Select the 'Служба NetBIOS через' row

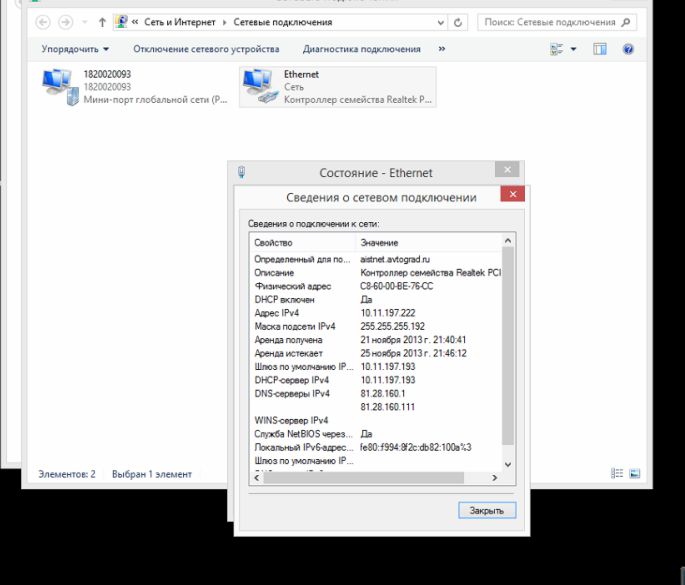click(x=376, y=434)
